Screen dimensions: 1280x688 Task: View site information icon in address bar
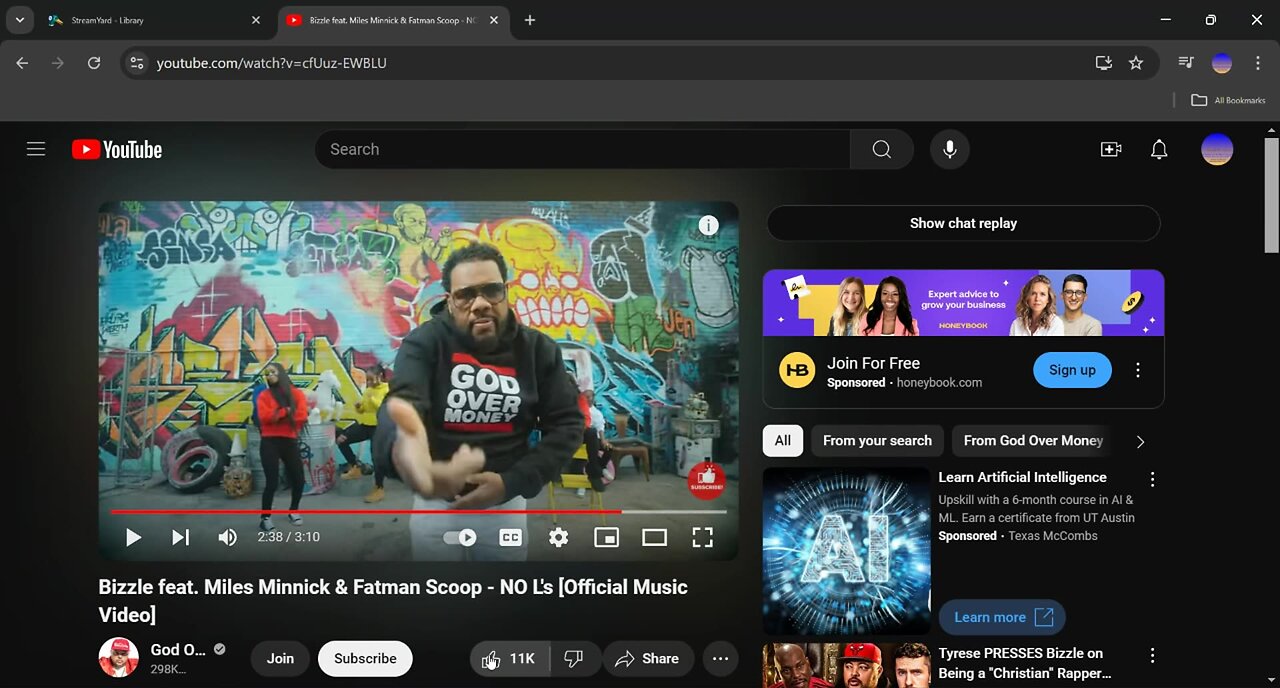pyautogui.click(x=137, y=63)
